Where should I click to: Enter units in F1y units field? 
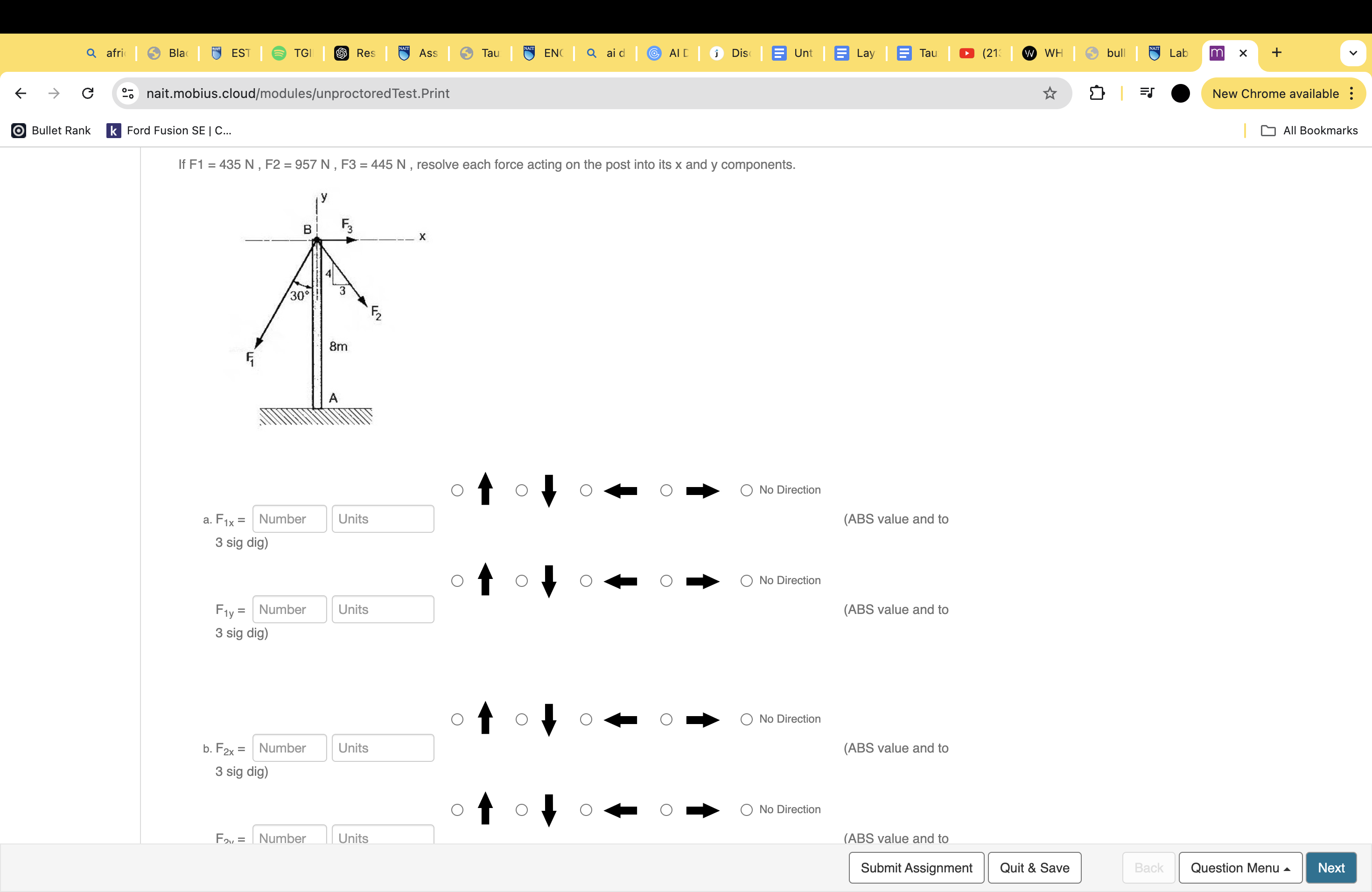(x=383, y=609)
